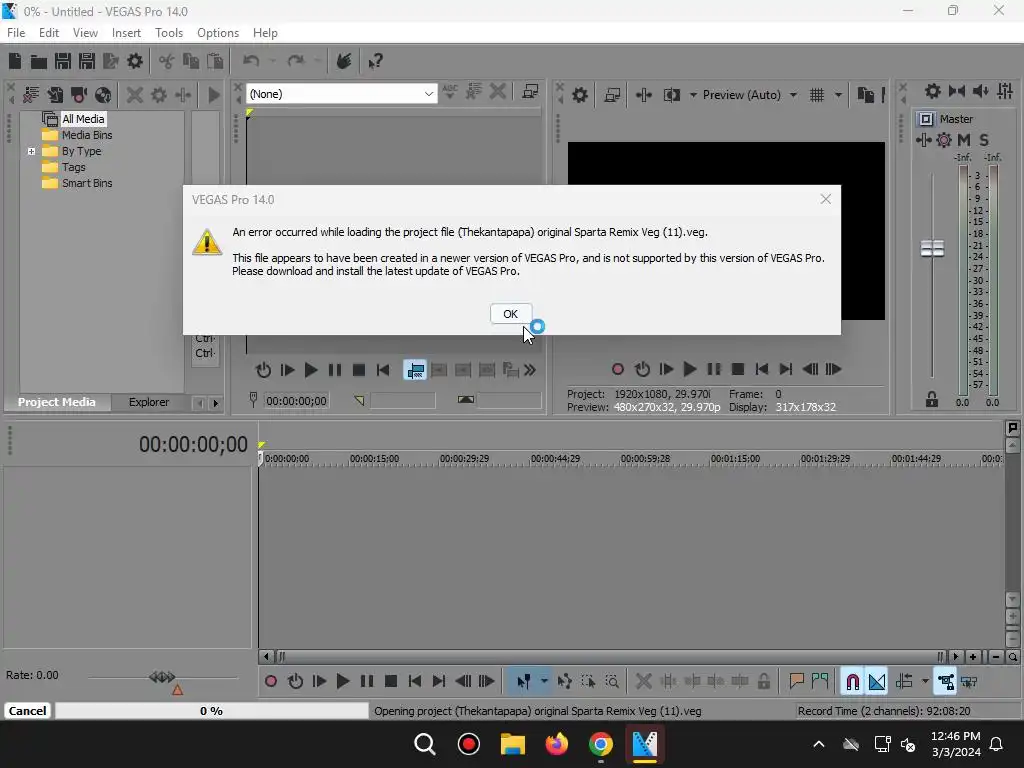Open the File menu
This screenshot has height=768, width=1024.
[16, 33]
